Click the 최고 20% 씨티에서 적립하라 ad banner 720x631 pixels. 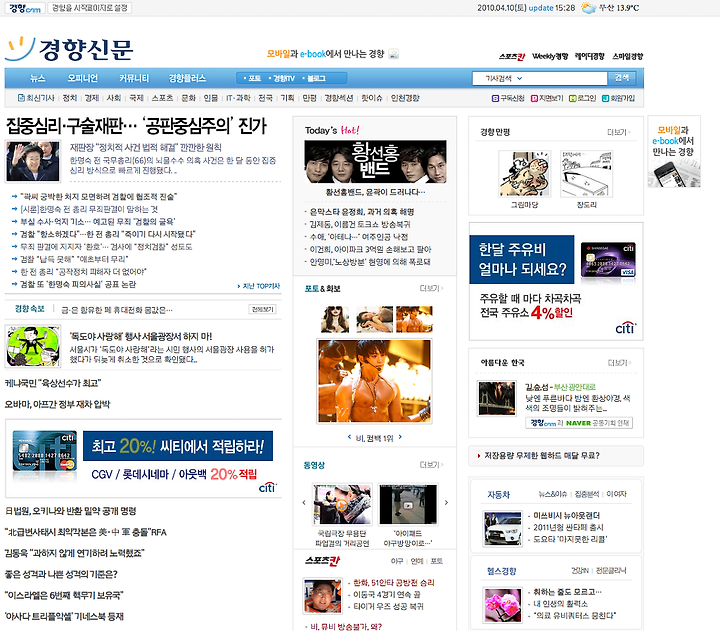pos(143,459)
